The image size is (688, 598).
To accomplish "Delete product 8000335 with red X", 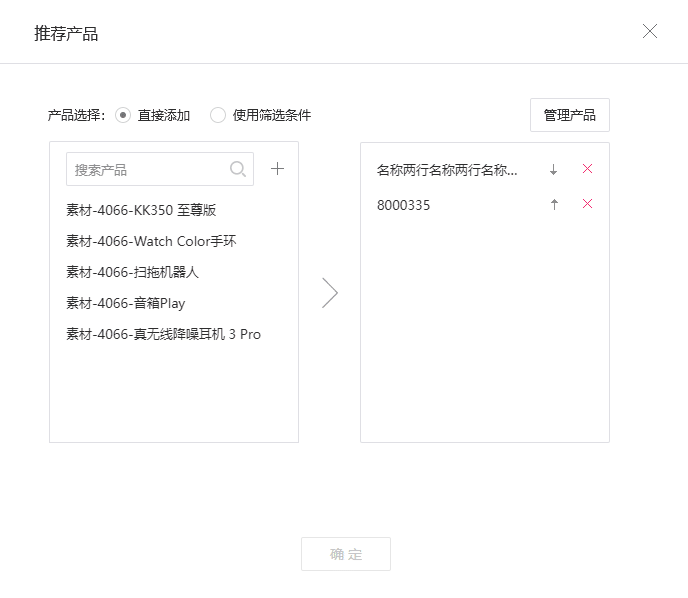I will tap(587, 204).
